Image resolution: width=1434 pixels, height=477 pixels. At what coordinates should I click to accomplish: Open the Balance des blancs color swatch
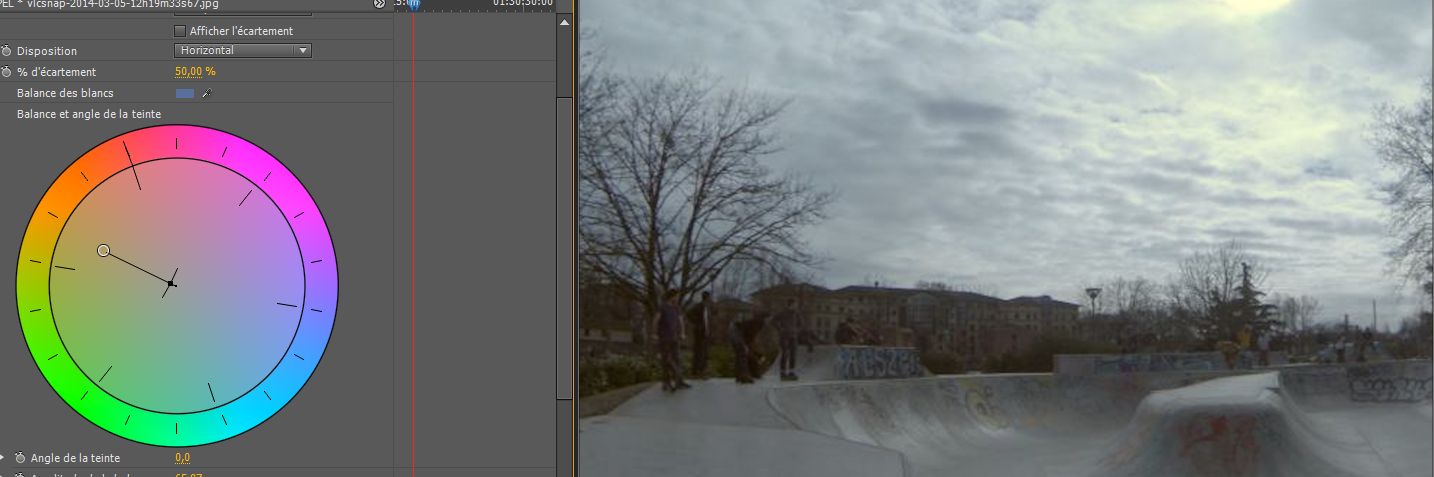pyautogui.click(x=185, y=93)
